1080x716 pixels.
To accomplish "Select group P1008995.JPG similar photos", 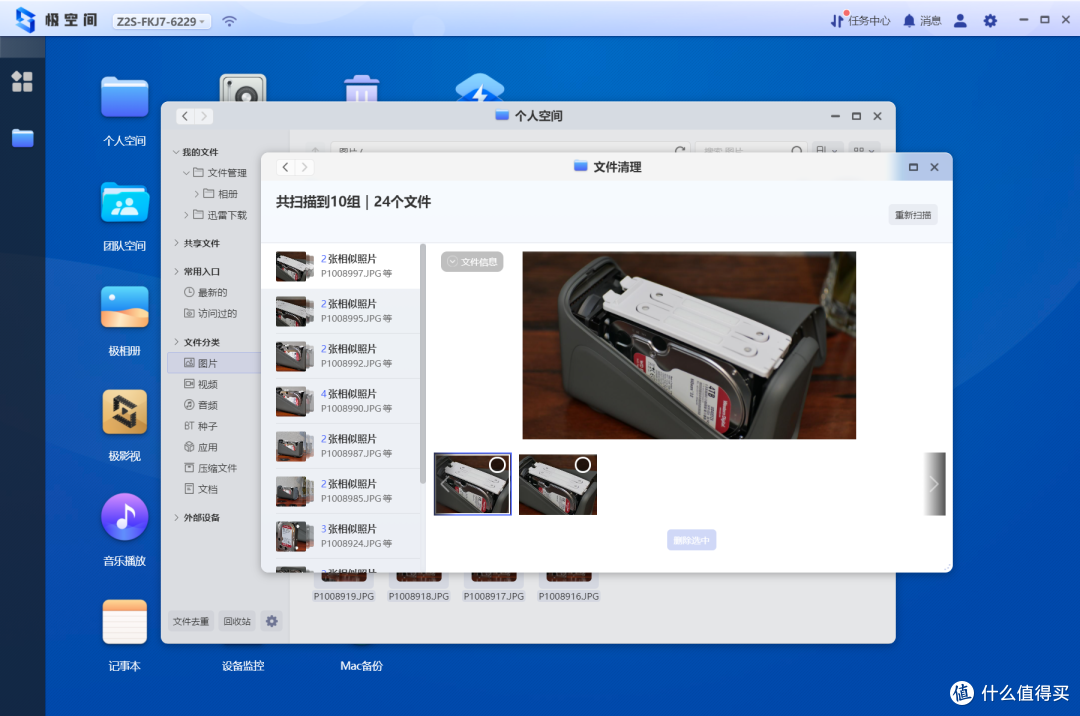I will tap(342, 310).
